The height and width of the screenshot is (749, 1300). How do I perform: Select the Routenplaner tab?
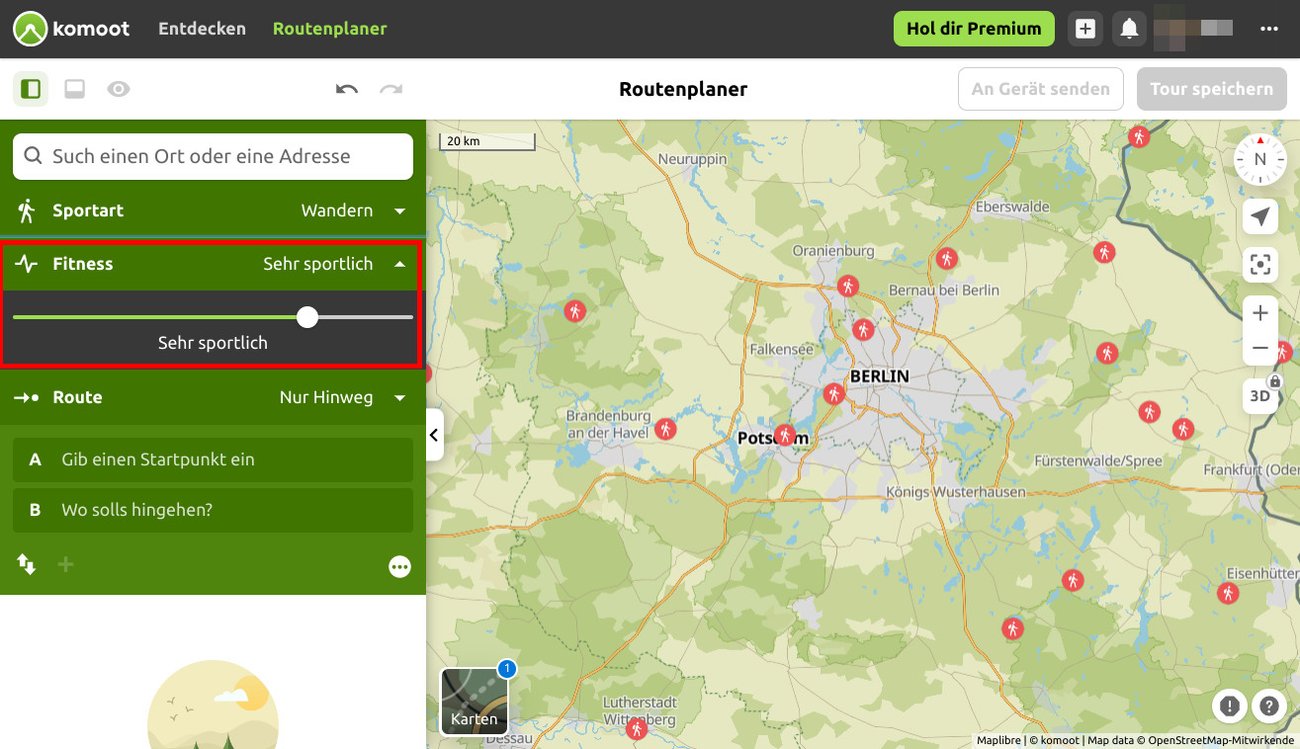(329, 28)
